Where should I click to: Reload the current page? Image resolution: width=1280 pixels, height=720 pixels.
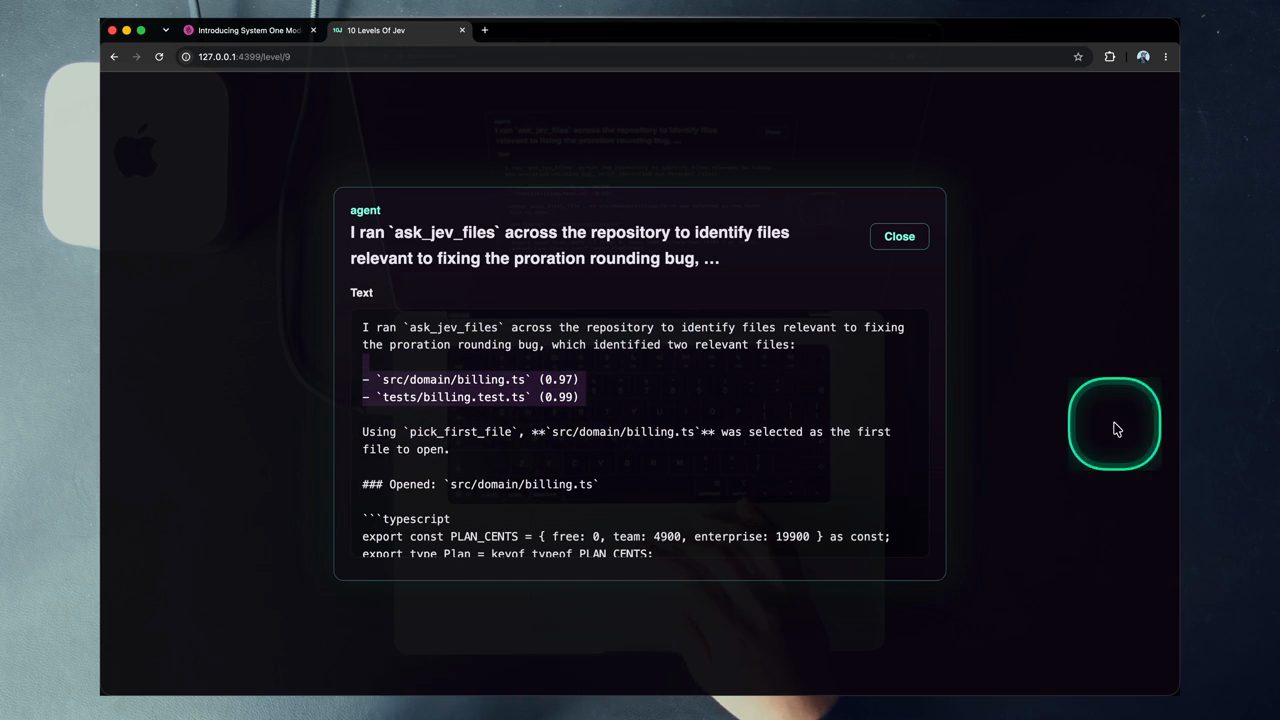pyautogui.click(x=159, y=57)
